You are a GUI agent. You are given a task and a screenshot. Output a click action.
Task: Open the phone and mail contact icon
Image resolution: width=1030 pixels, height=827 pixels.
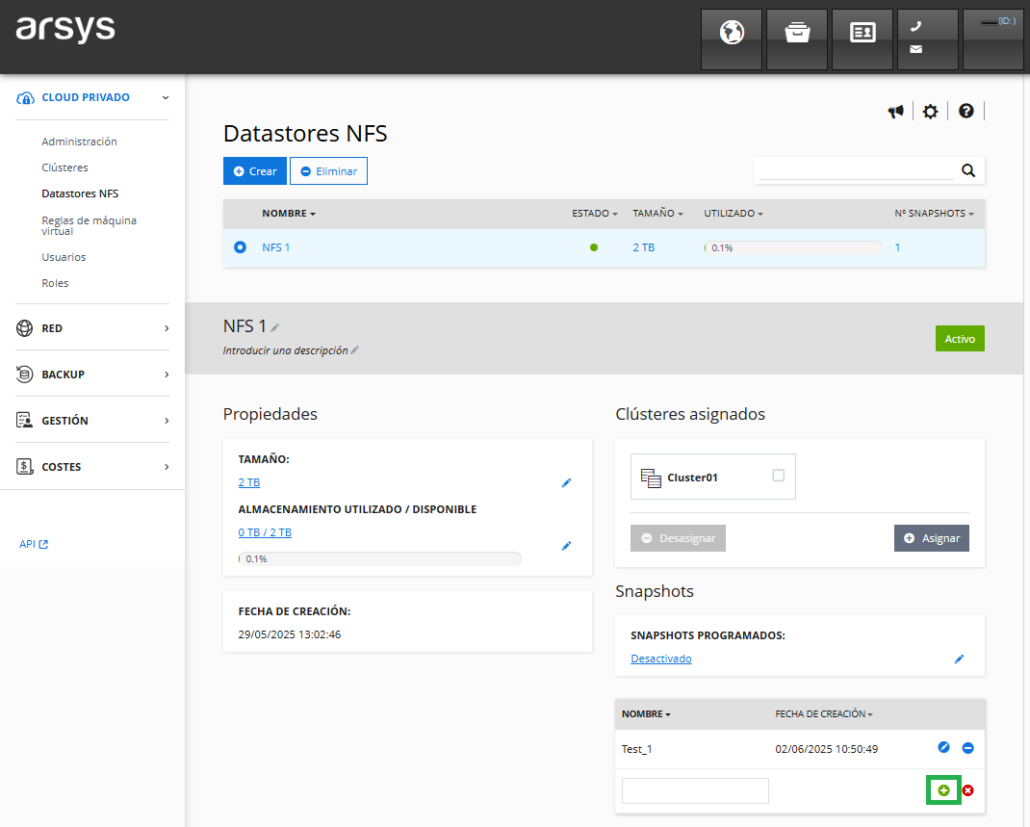click(928, 39)
